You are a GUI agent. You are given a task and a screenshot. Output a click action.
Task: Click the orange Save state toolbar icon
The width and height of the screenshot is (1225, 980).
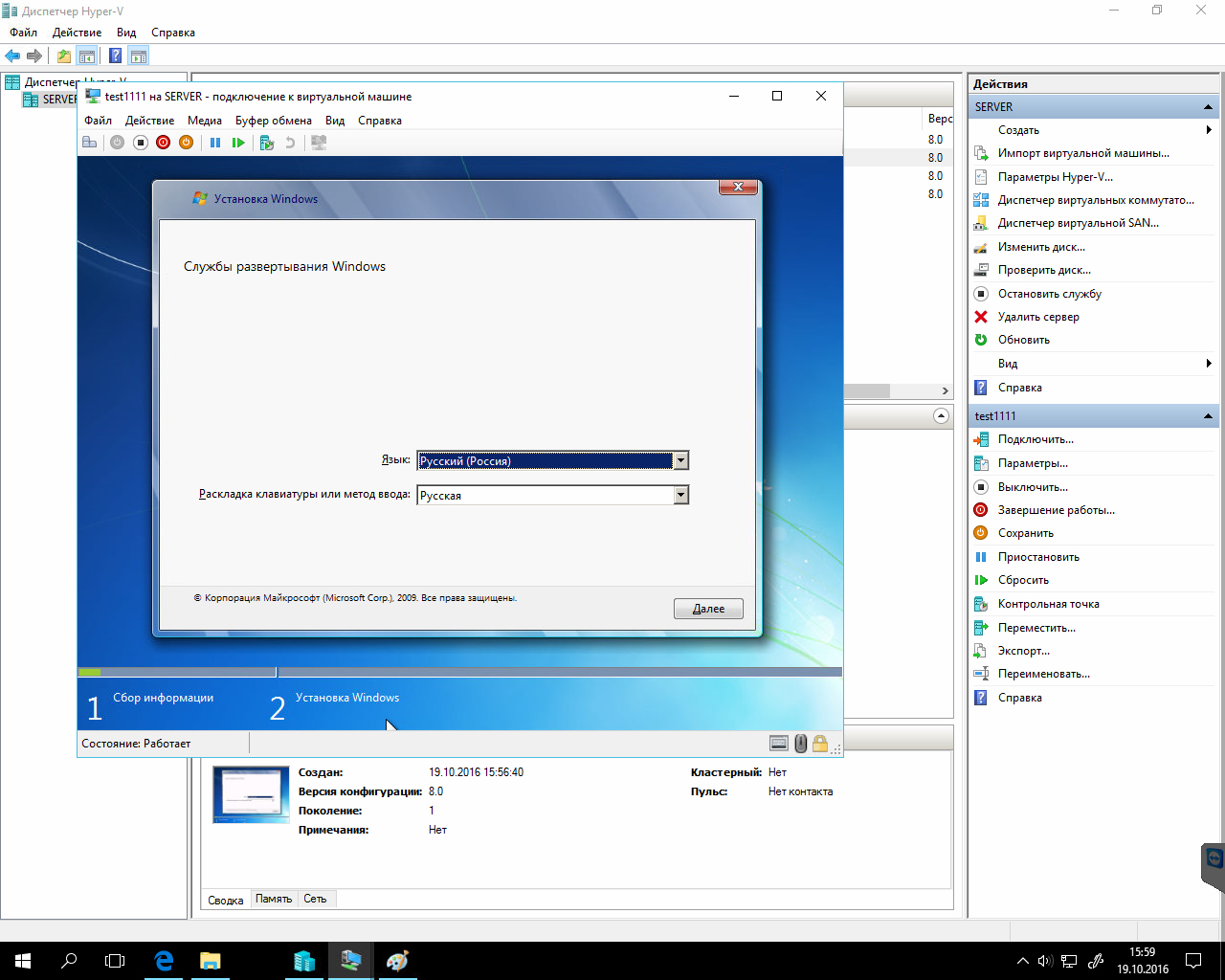186,143
